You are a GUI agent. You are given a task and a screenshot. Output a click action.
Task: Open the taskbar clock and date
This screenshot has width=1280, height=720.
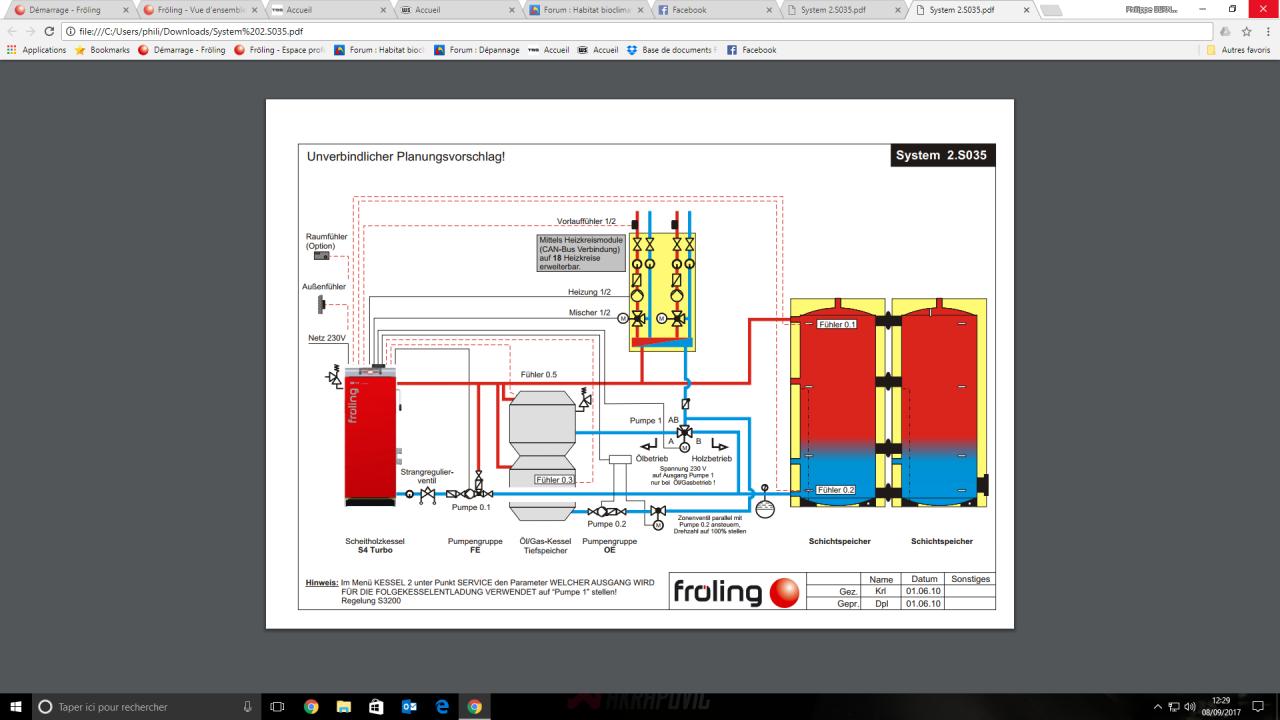pyautogui.click(x=1222, y=707)
